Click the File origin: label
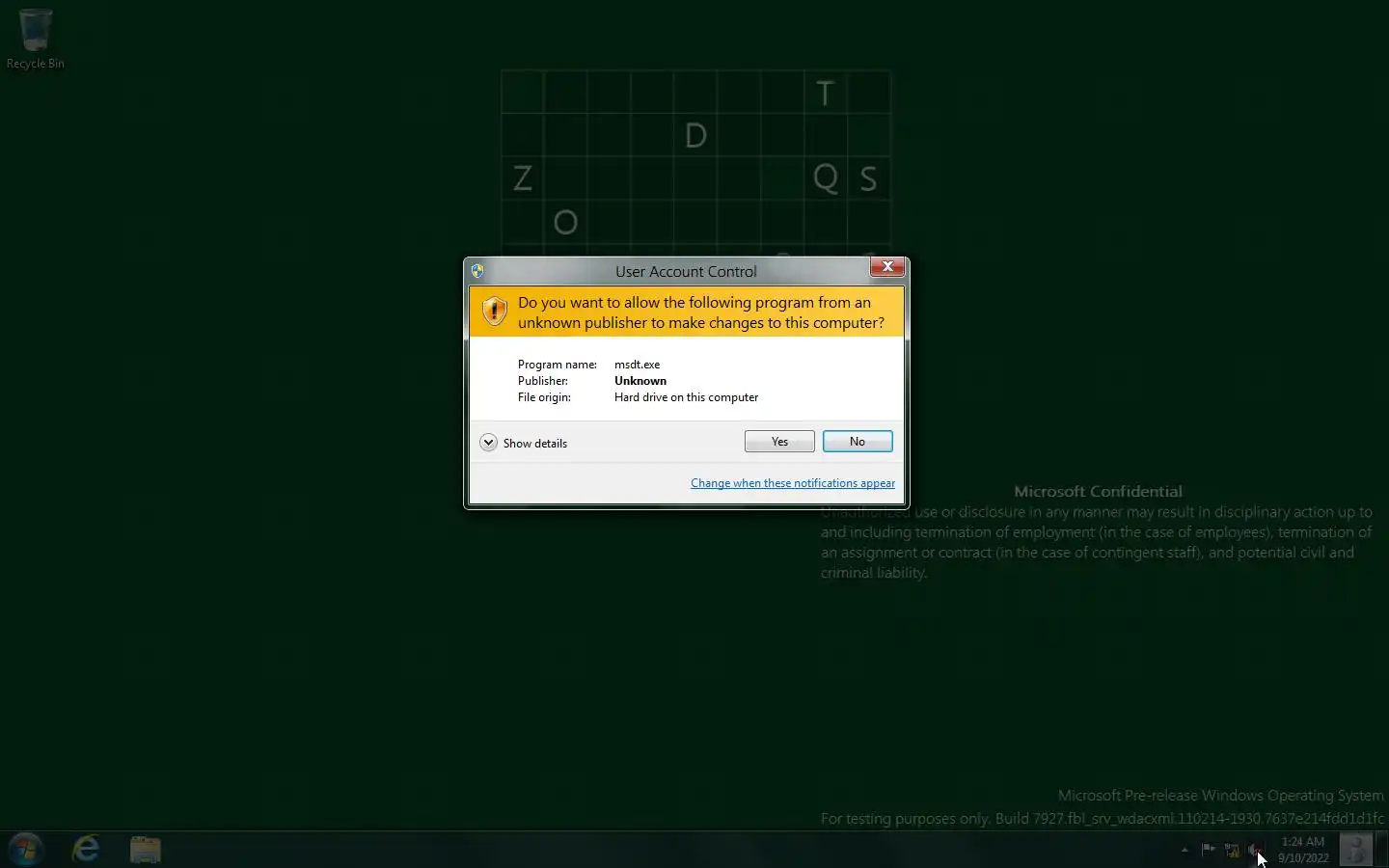The height and width of the screenshot is (868, 1389). click(544, 397)
